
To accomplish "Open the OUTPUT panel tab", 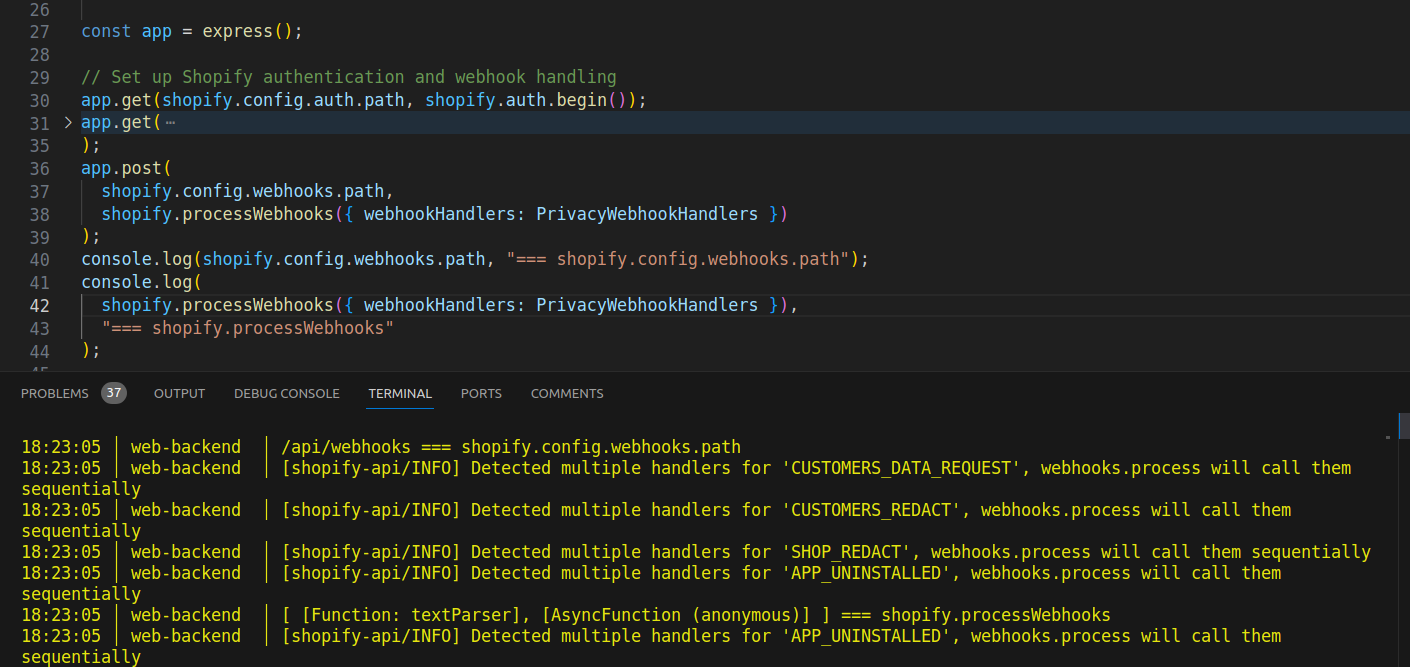I will pos(179,393).
